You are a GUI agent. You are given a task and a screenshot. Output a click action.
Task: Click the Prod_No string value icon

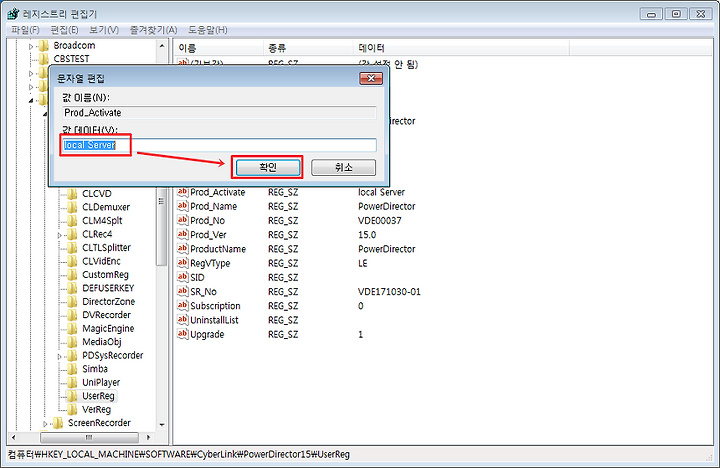[x=183, y=220]
